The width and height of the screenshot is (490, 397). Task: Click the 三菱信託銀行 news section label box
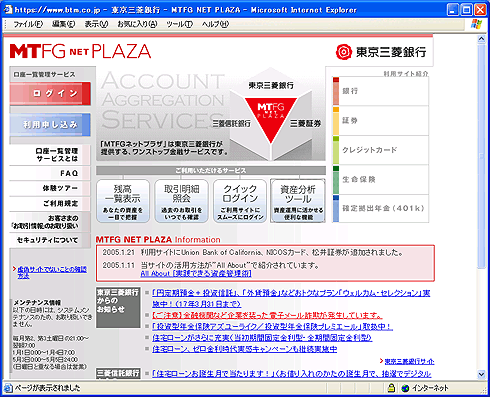(x=118, y=373)
